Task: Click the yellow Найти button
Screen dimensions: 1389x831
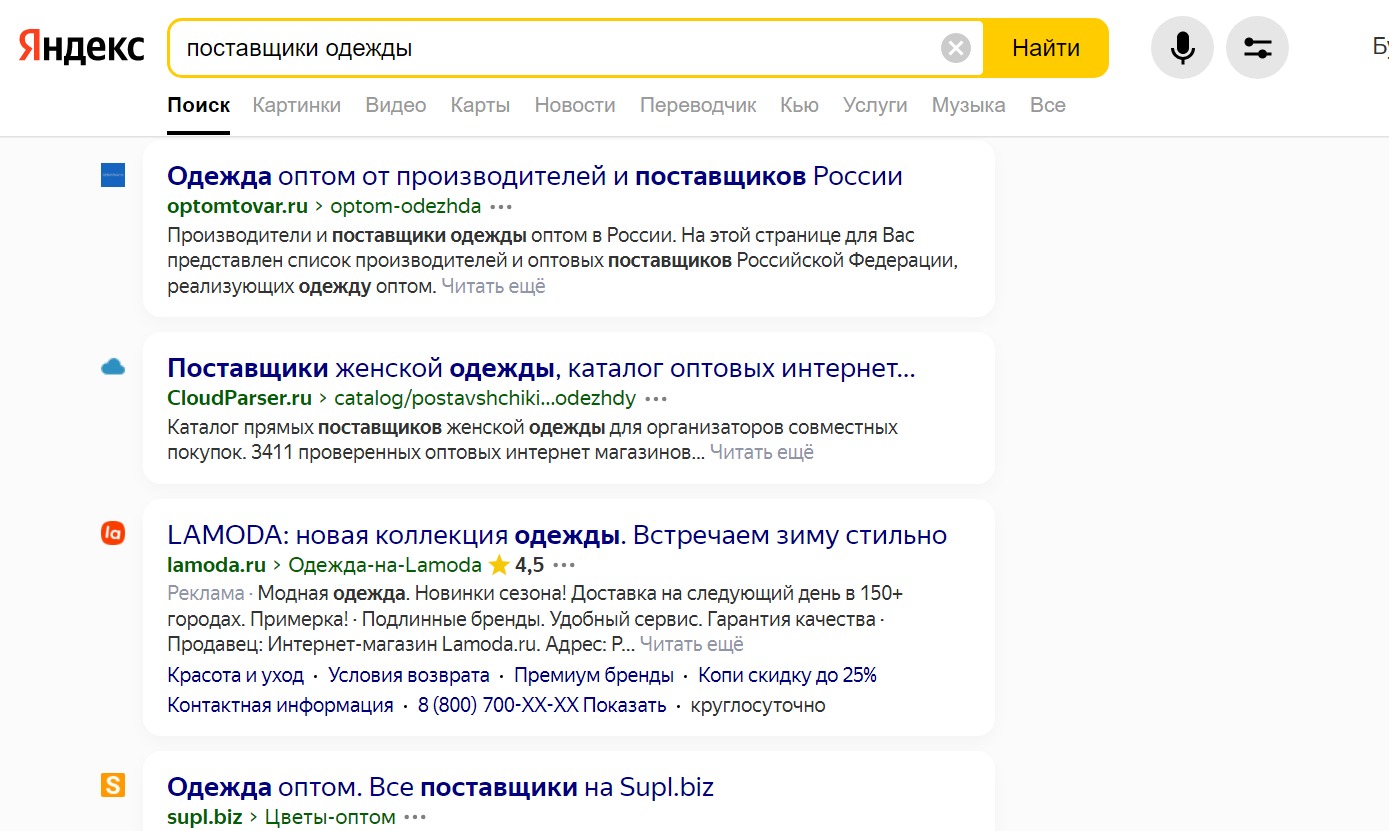Action: tap(1046, 48)
